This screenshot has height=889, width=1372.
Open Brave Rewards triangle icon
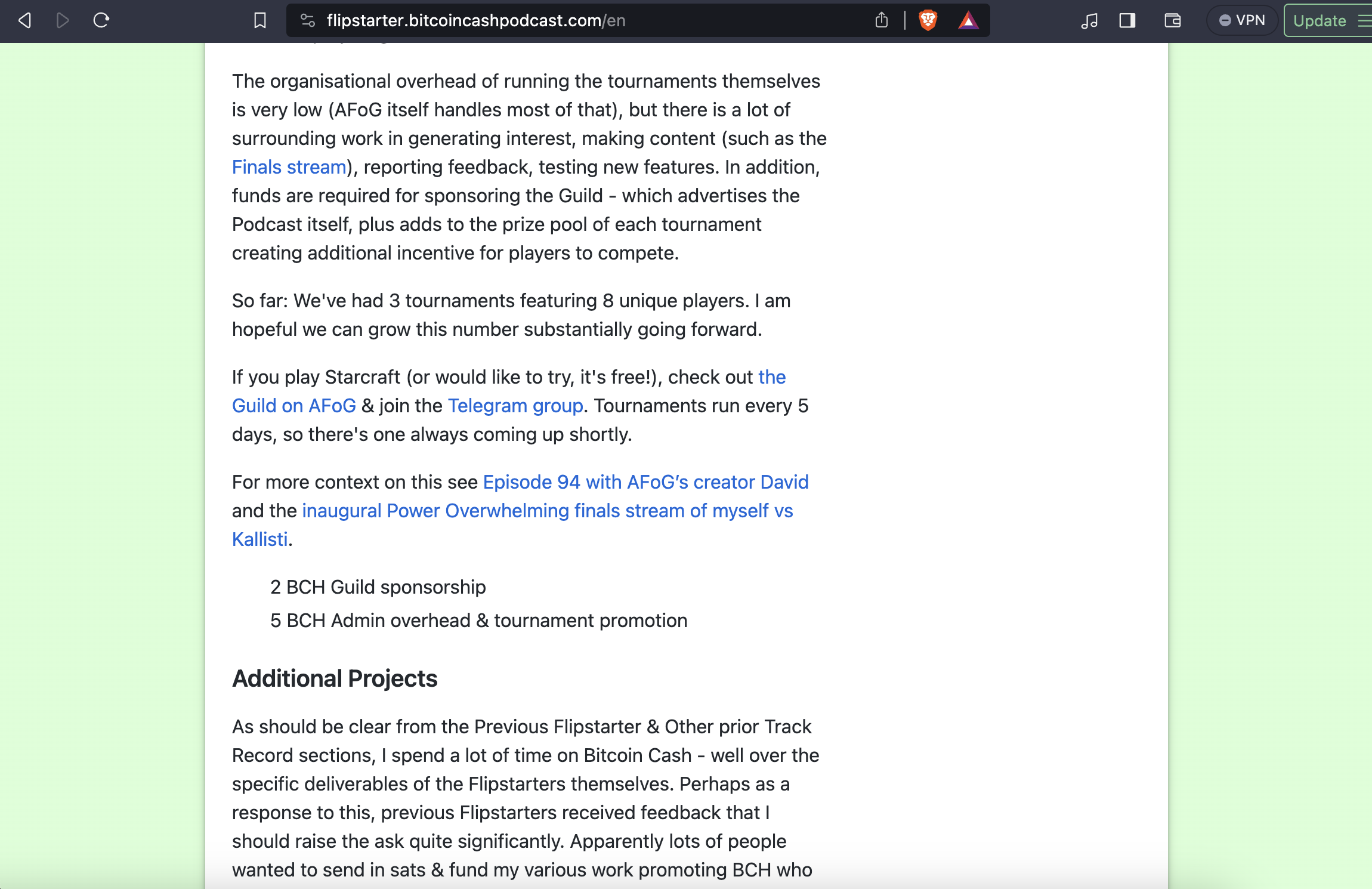point(968,21)
